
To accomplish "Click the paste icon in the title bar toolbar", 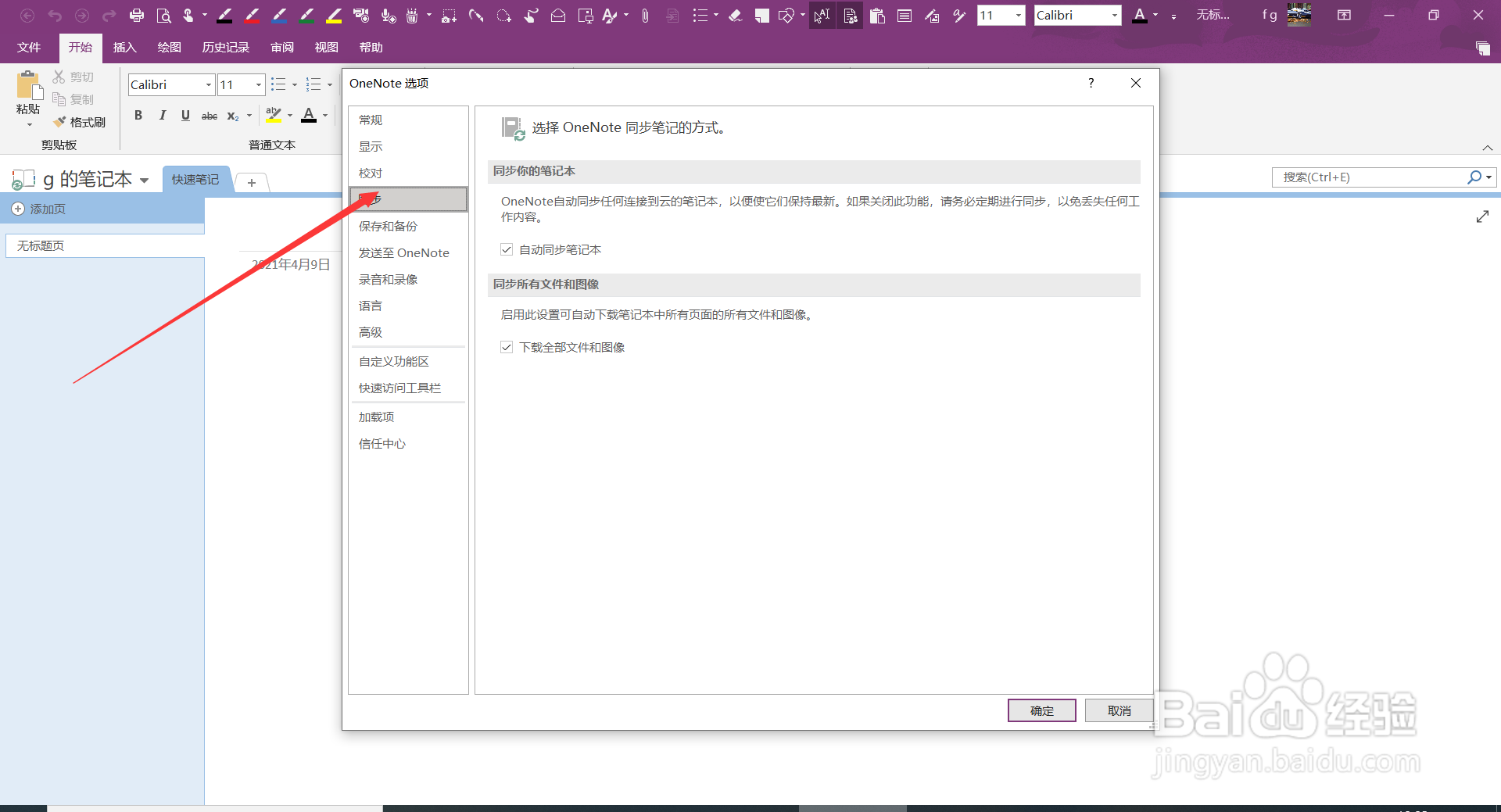I will coord(877,15).
